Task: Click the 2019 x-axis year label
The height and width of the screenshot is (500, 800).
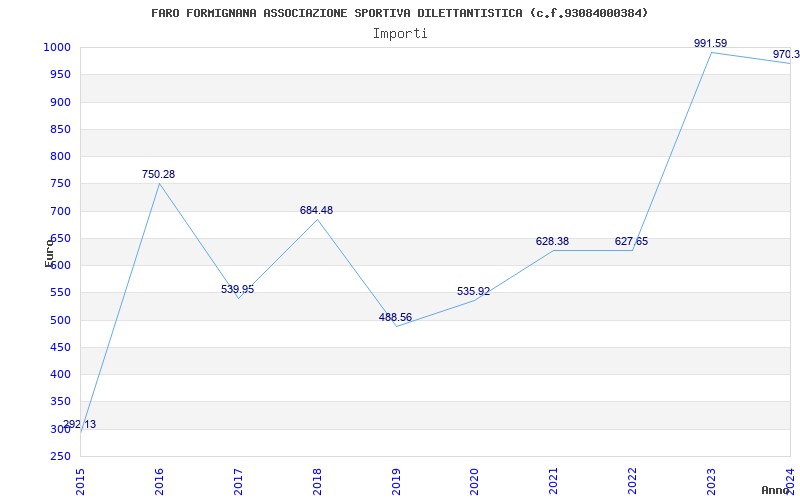Action: pos(396,481)
